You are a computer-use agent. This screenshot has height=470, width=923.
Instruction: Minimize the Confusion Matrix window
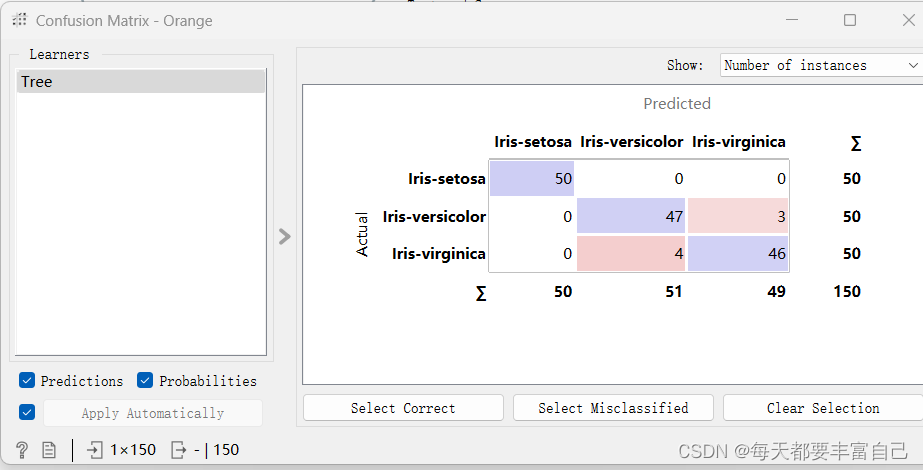(x=793, y=20)
